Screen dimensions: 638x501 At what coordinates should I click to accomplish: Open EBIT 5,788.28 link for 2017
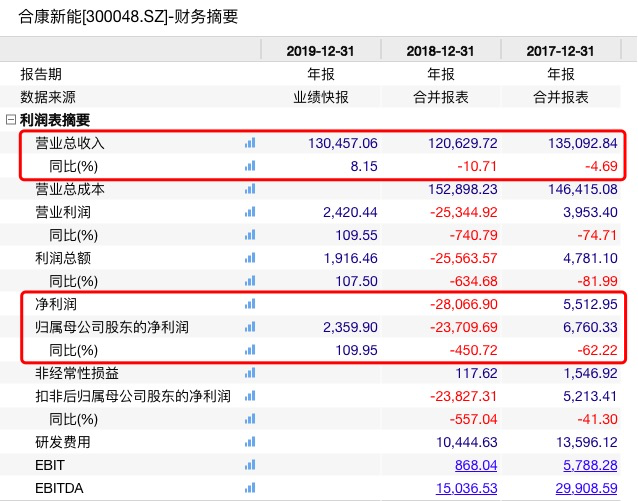[x=590, y=465]
